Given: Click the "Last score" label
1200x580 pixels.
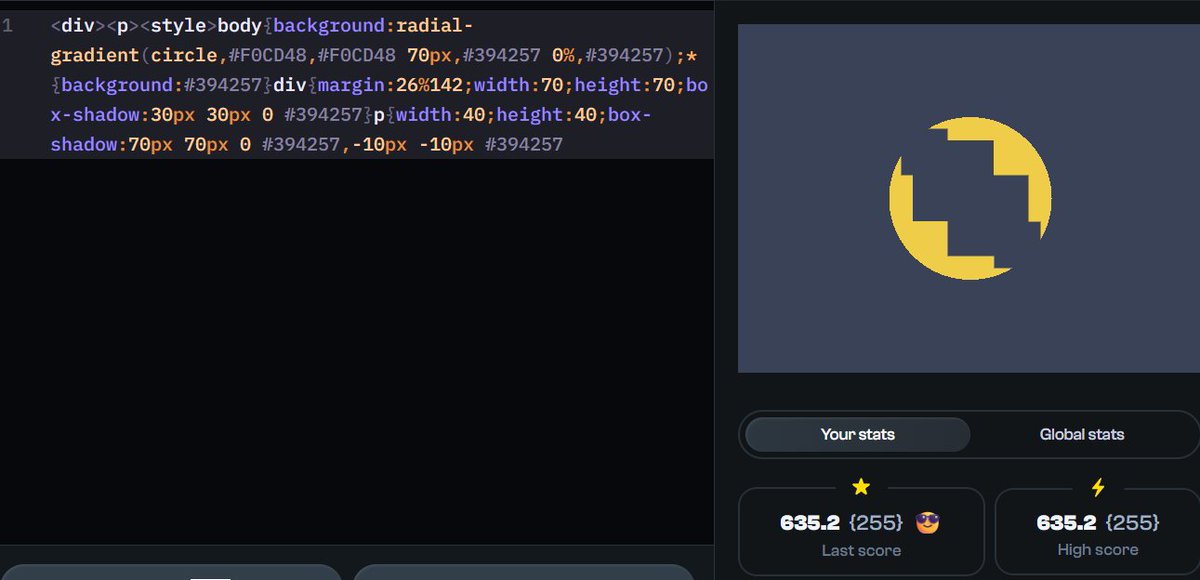Looking at the screenshot, I should tap(861, 551).
